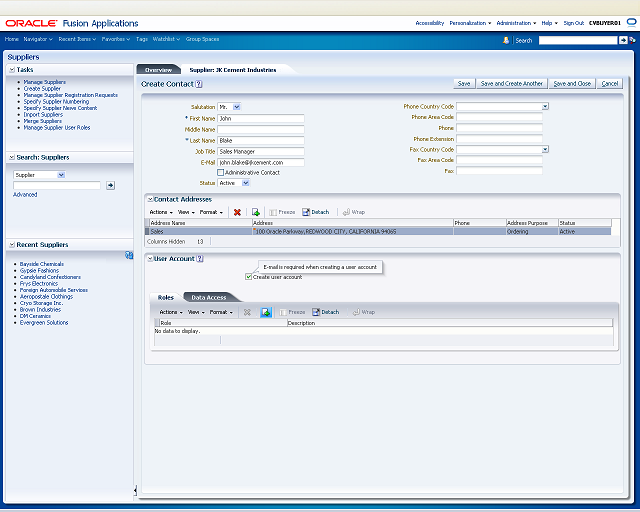Click the left panel collapse splitter arrow
Screen dimensions: 640x512
click(x=135, y=490)
